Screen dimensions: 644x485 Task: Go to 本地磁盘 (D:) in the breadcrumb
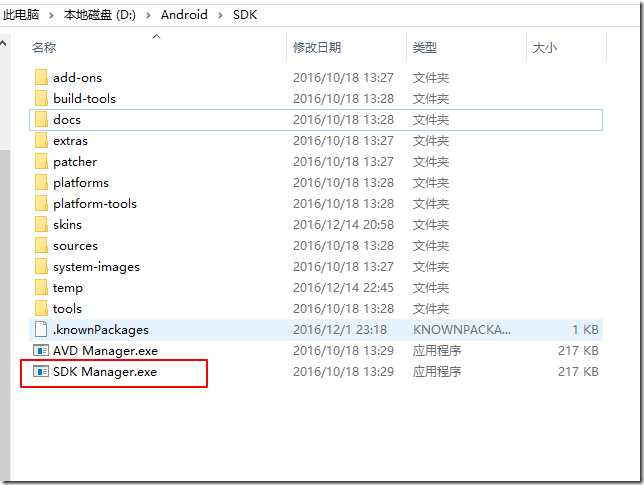(99, 15)
